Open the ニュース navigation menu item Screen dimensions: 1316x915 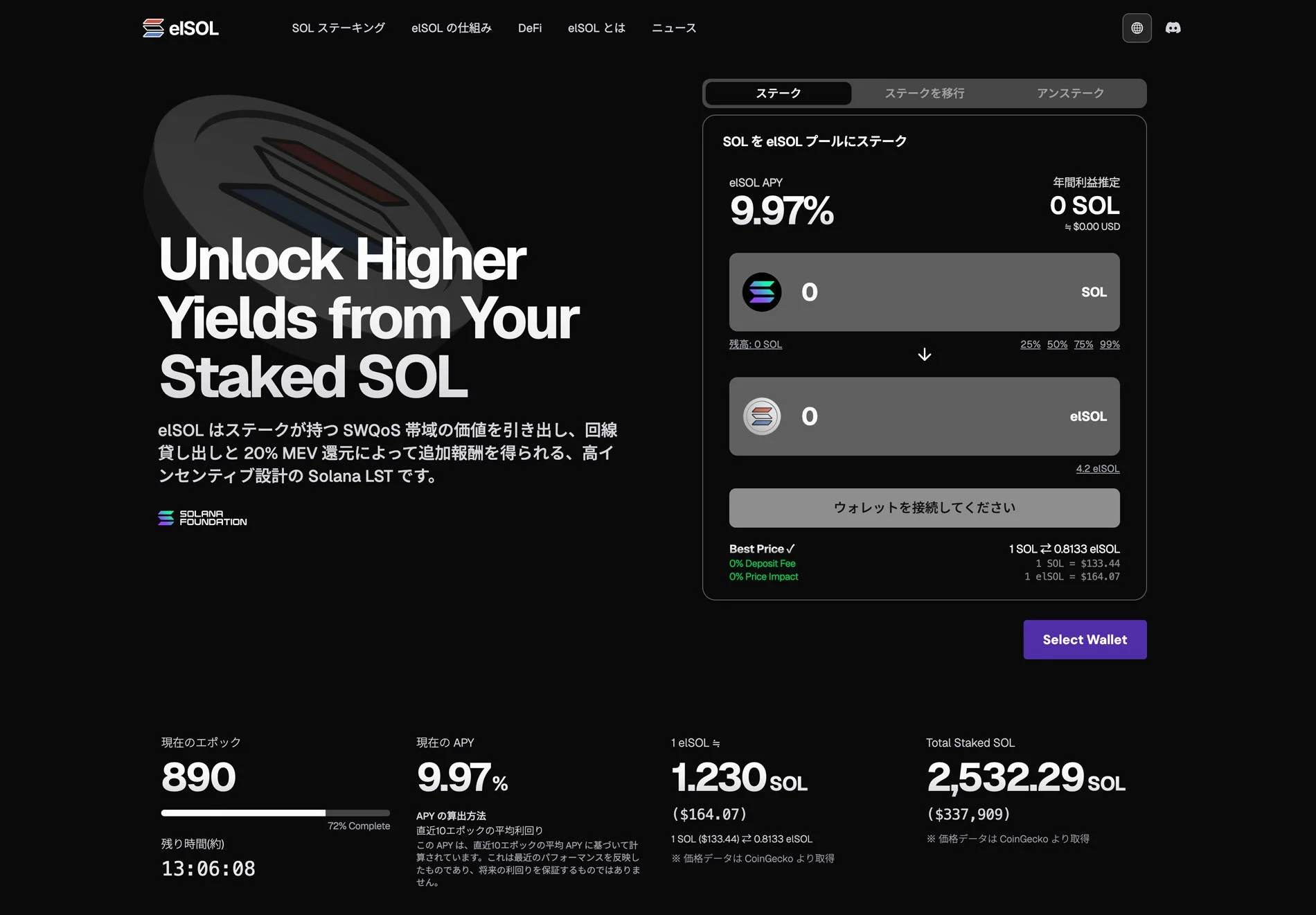click(673, 28)
